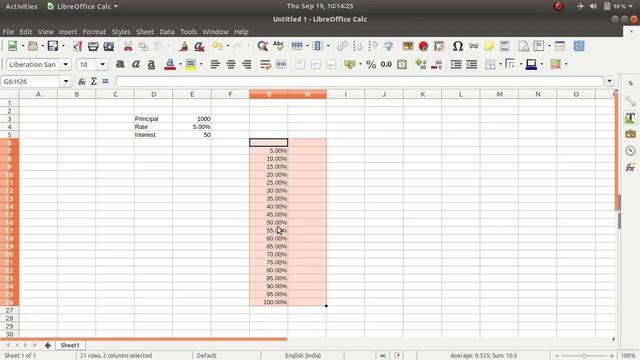Click the Print icon
This screenshot has height=360, width=640.
point(93,46)
